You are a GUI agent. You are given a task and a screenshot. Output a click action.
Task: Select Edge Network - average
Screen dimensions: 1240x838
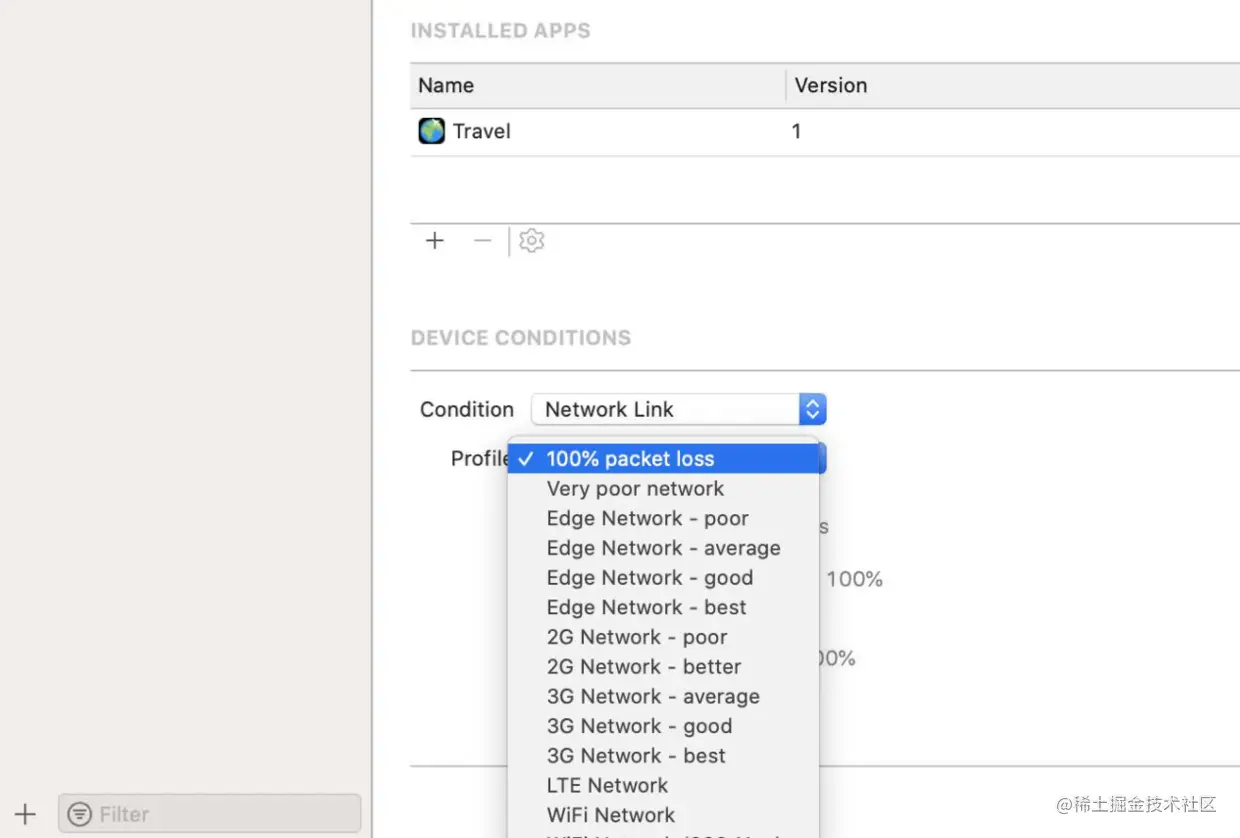(x=663, y=548)
